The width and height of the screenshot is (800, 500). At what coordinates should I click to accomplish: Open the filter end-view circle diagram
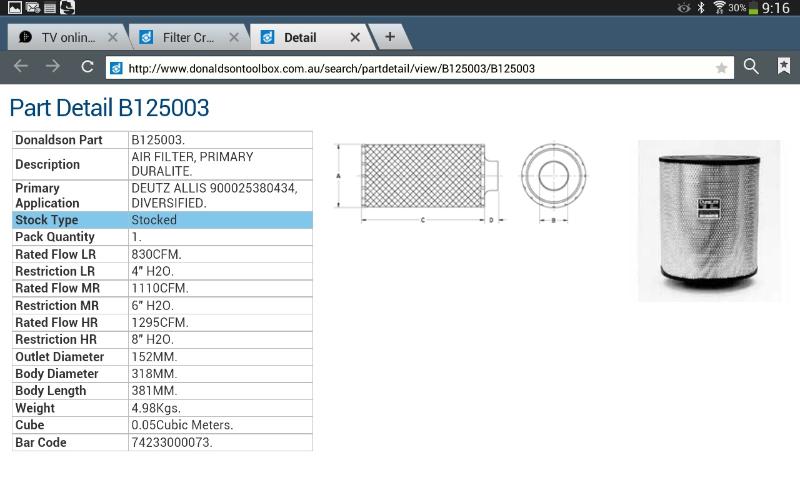coord(554,182)
